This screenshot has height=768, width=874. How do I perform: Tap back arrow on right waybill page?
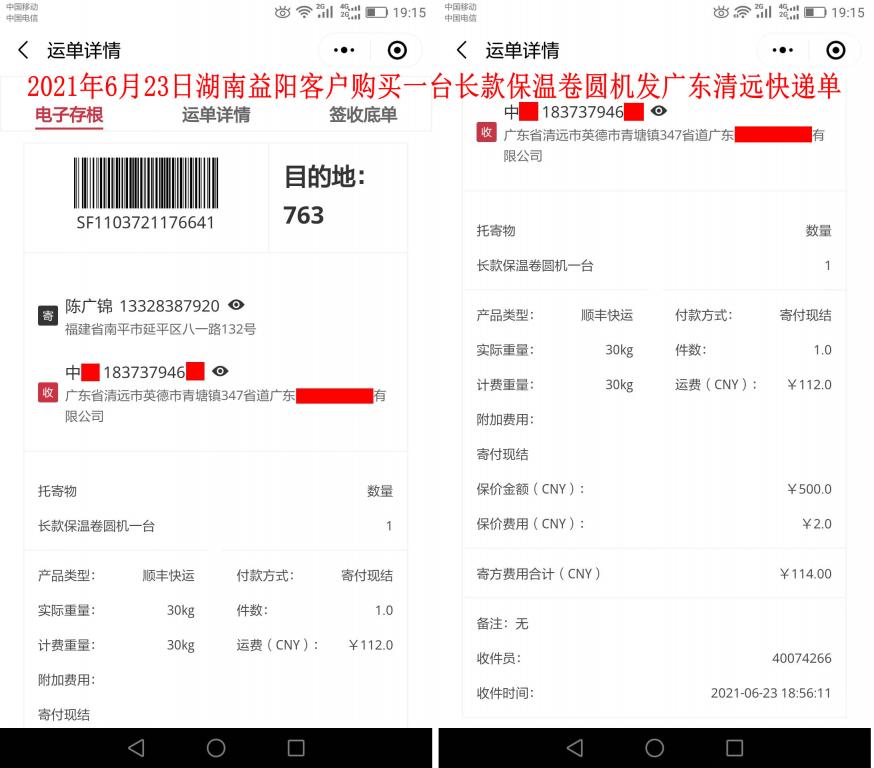pyautogui.click(x=460, y=49)
